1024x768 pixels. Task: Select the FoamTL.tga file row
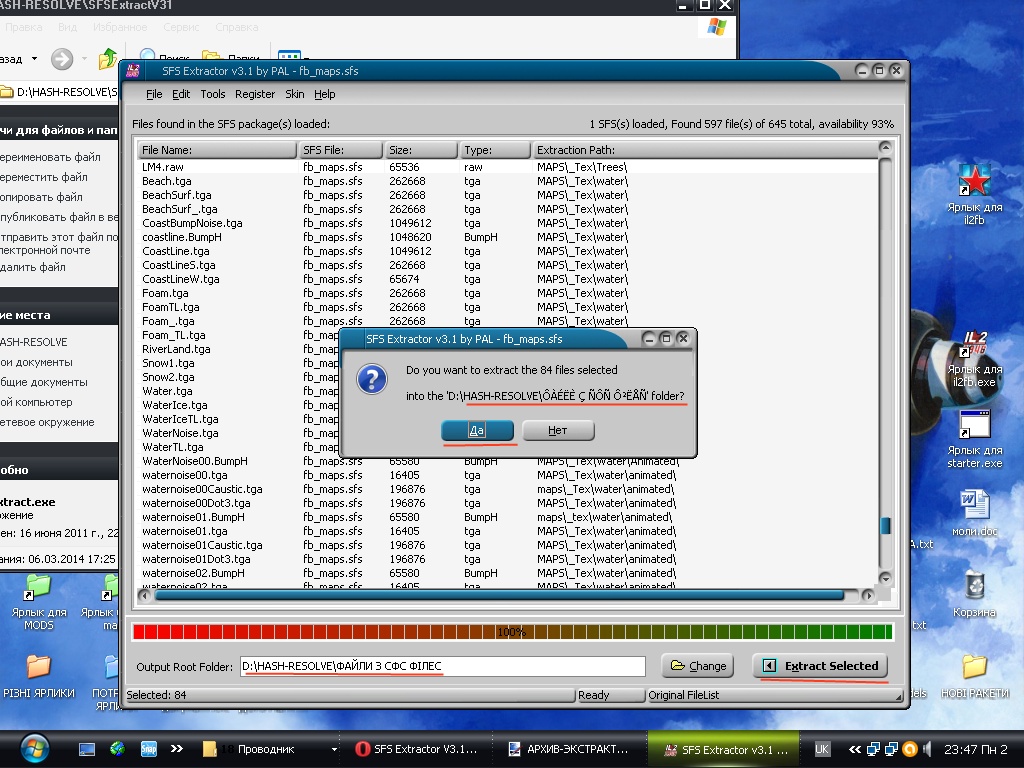click(508, 307)
